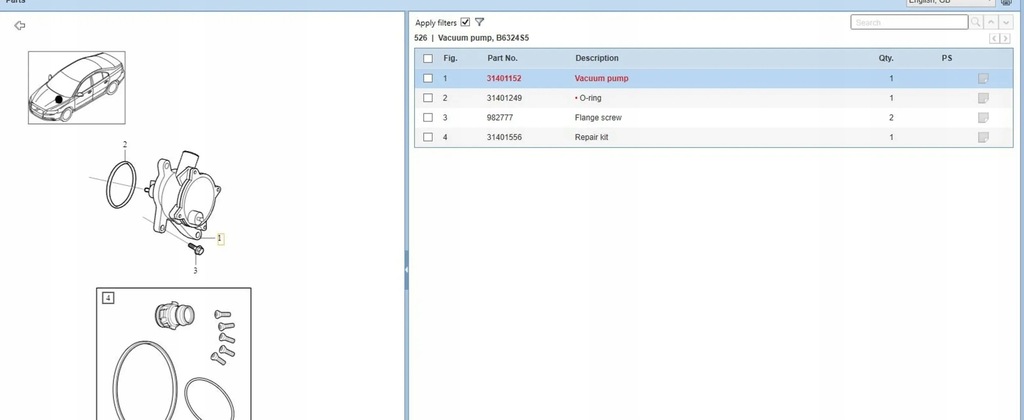Check the Flange screw row checkbox
Image resolution: width=1024 pixels, height=420 pixels.
428,118
